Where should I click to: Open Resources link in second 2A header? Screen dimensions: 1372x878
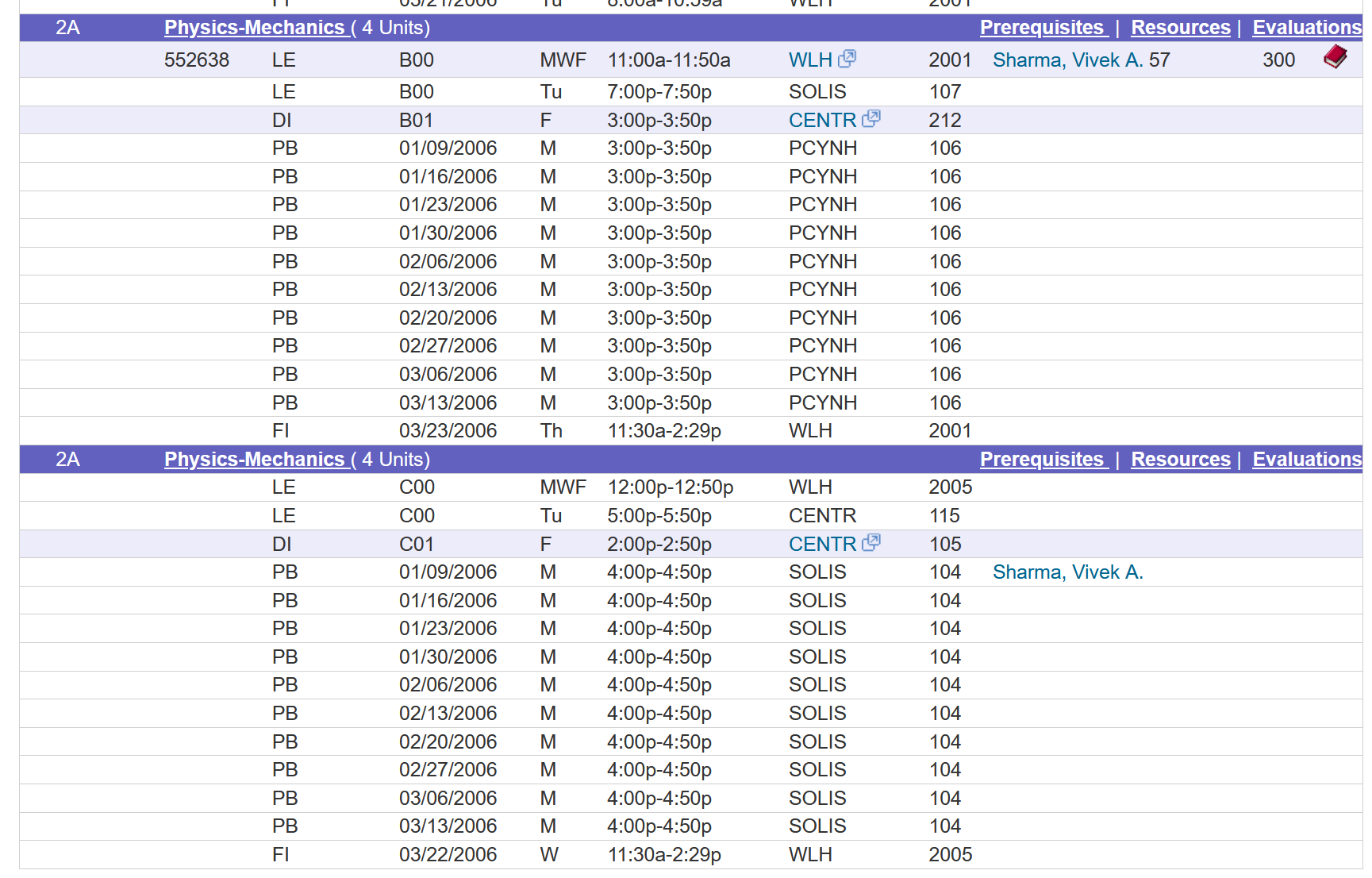coord(1181,460)
